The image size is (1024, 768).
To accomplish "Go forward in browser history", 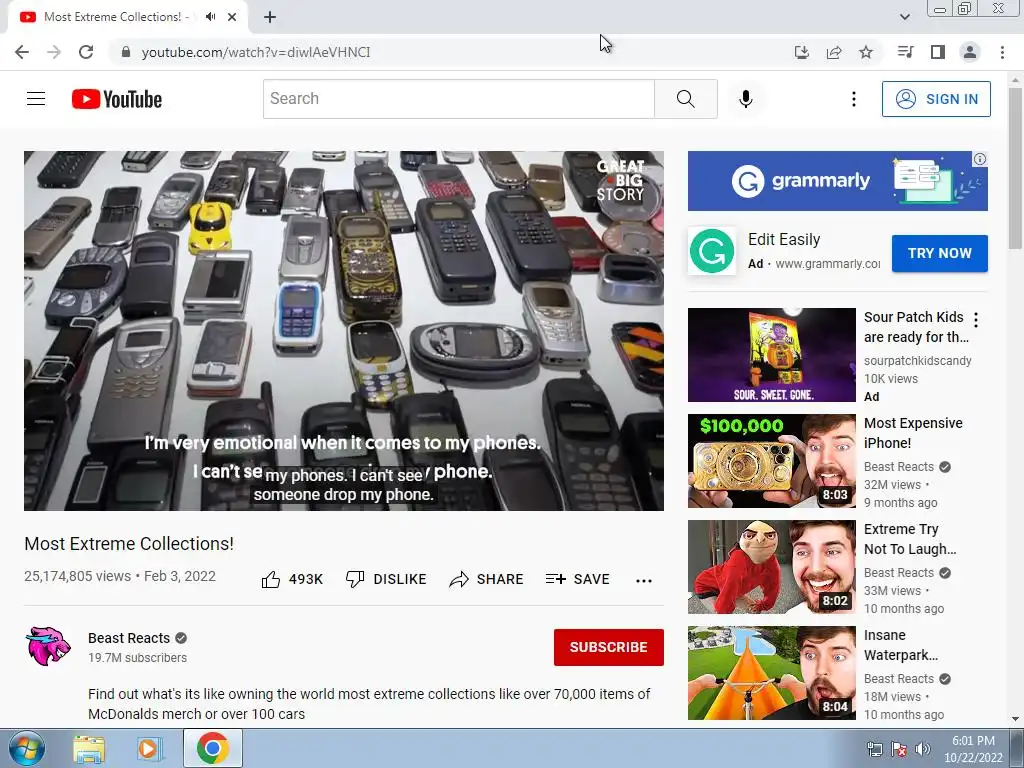I will 54,52.
